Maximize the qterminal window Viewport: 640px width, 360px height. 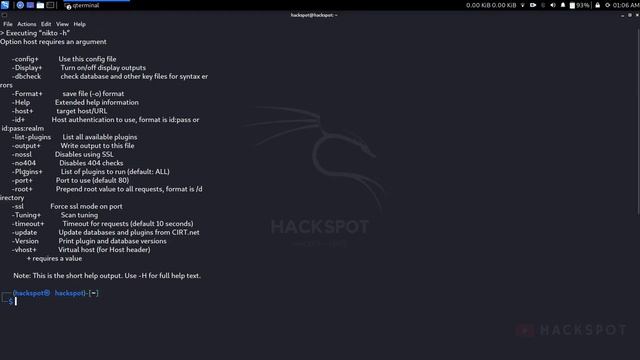[x=629, y=15]
